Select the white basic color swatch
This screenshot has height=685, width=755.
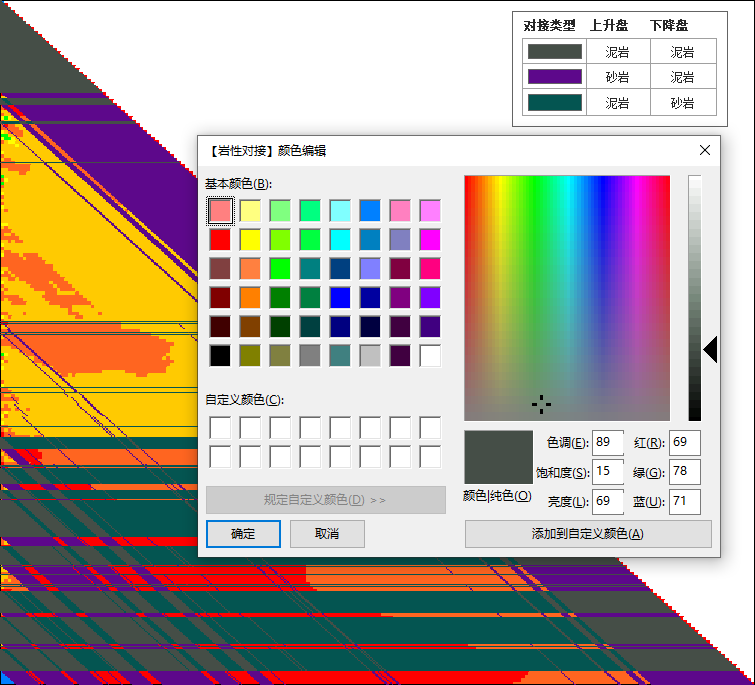[430, 356]
